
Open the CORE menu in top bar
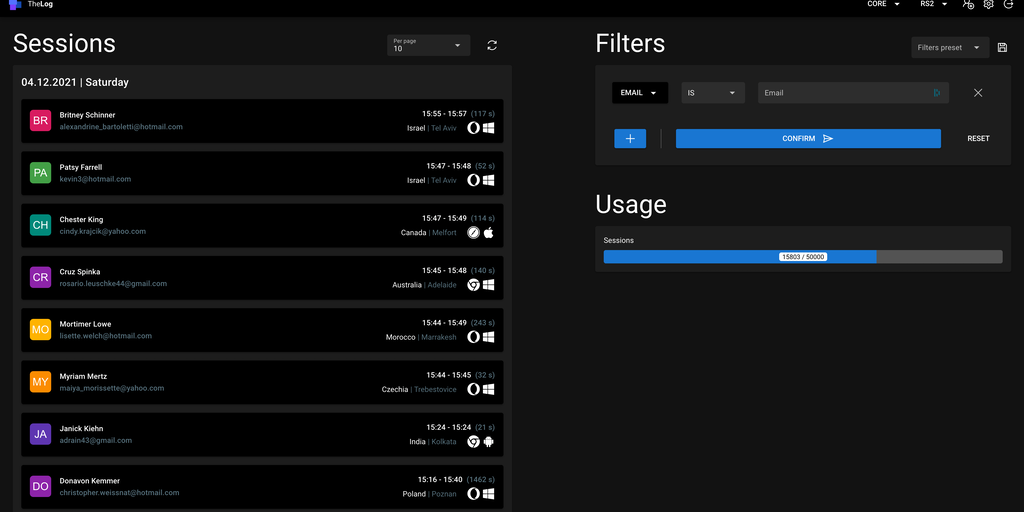click(883, 5)
